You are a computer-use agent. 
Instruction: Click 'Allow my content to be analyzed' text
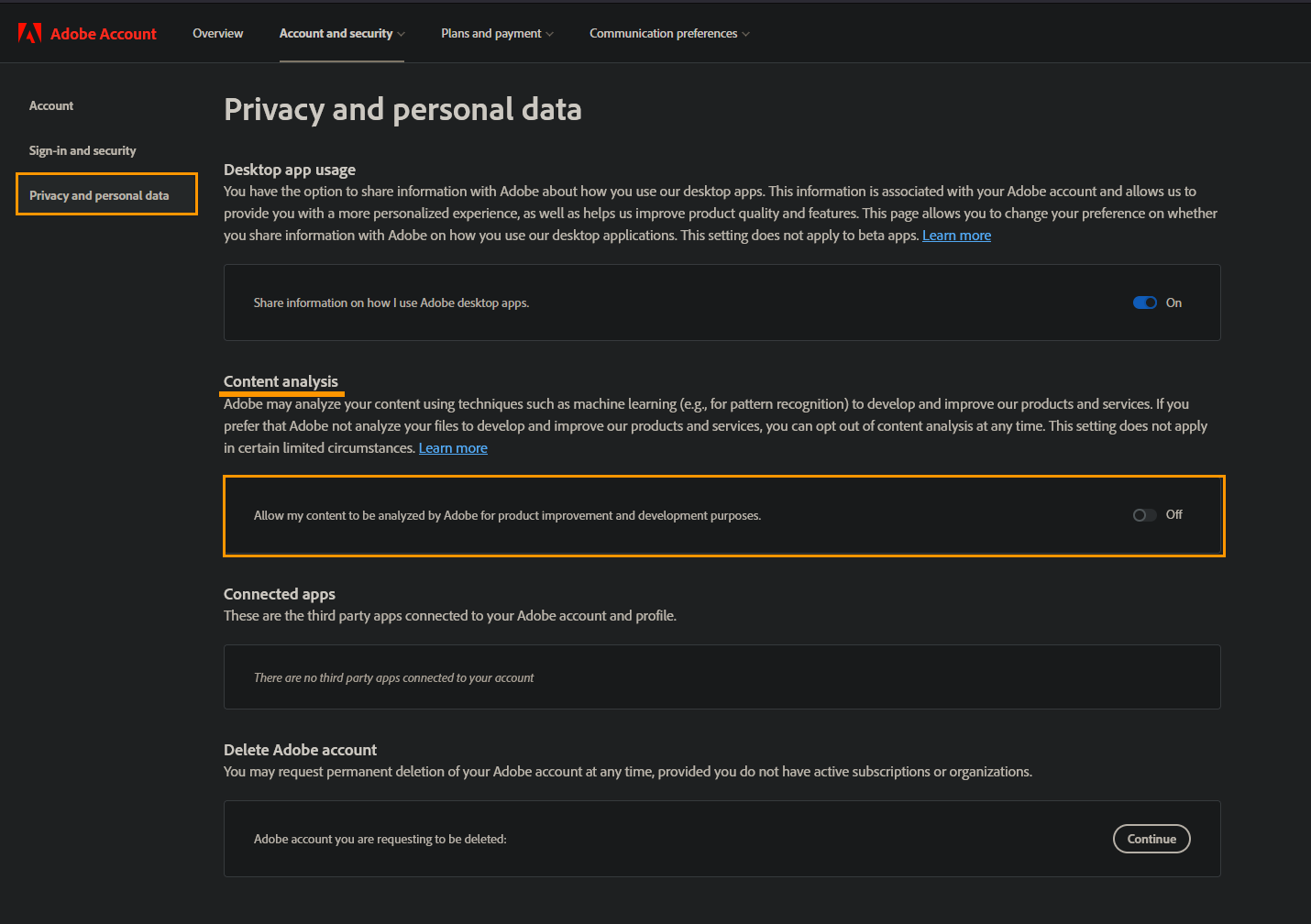click(507, 515)
